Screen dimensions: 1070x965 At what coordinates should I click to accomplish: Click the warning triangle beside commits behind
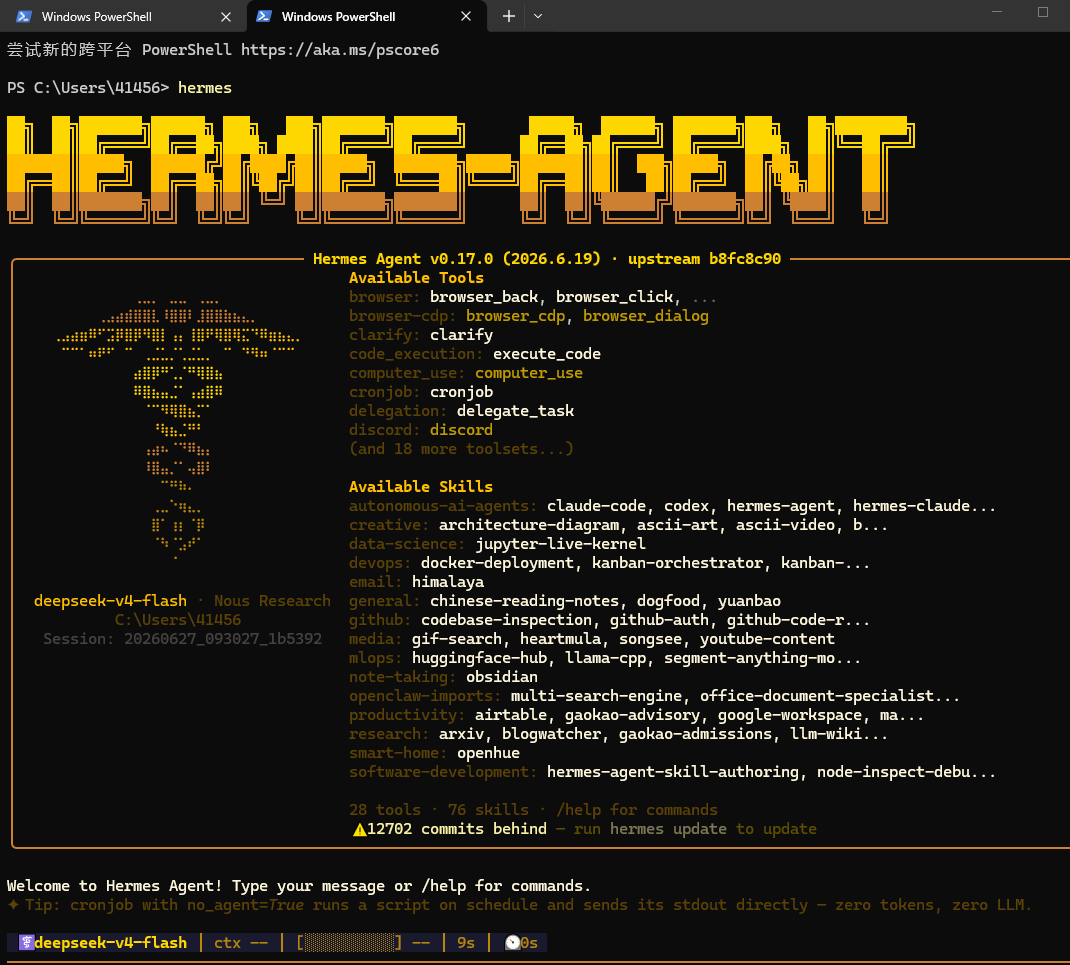point(360,829)
